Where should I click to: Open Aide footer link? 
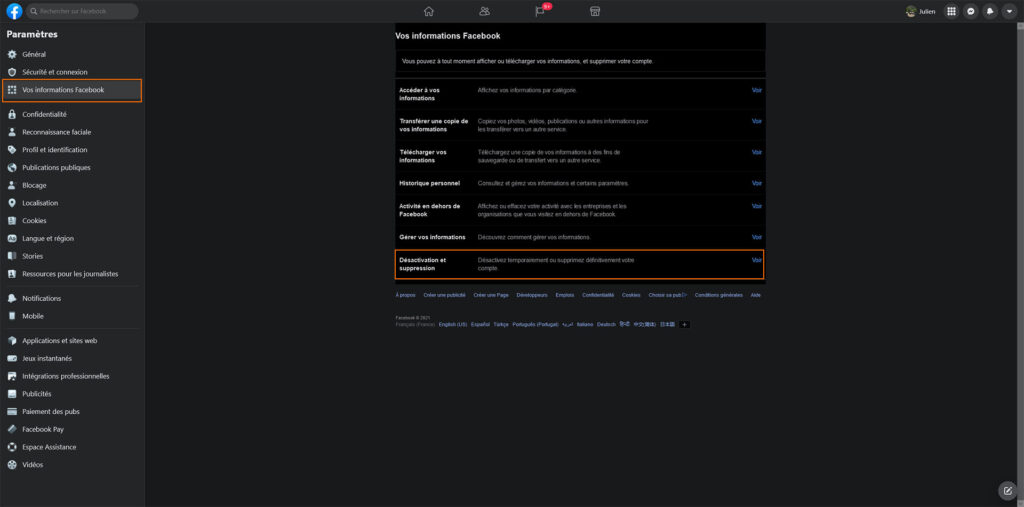point(756,295)
